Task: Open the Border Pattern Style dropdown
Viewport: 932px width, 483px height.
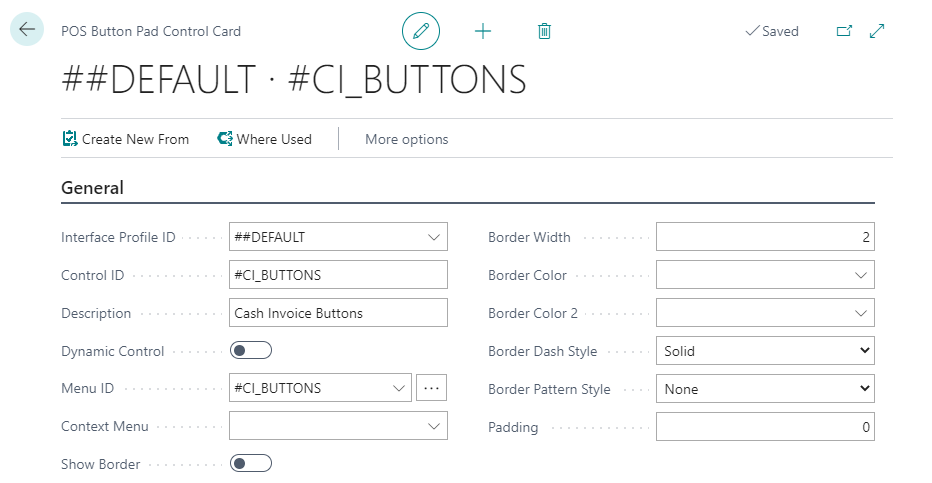Action: point(765,389)
